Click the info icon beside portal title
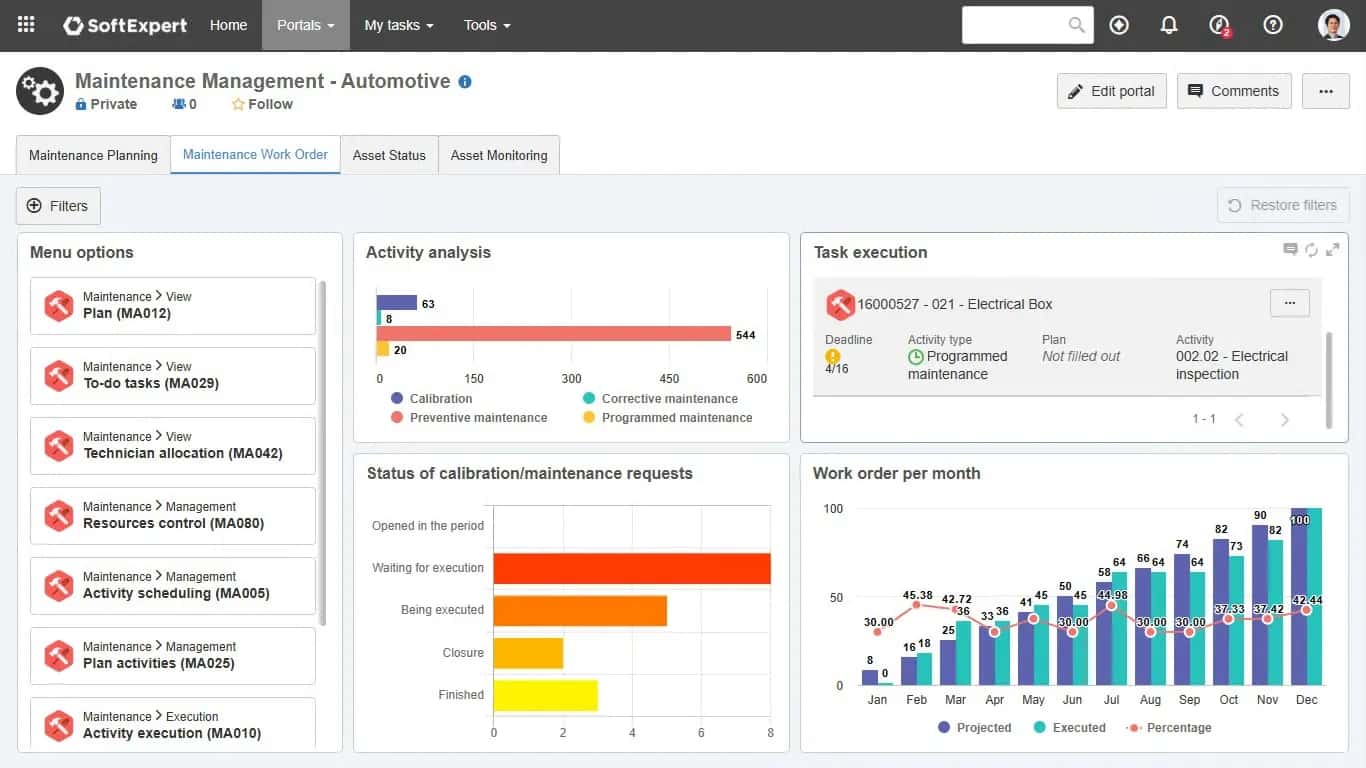 pyautogui.click(x=465, y=82)
